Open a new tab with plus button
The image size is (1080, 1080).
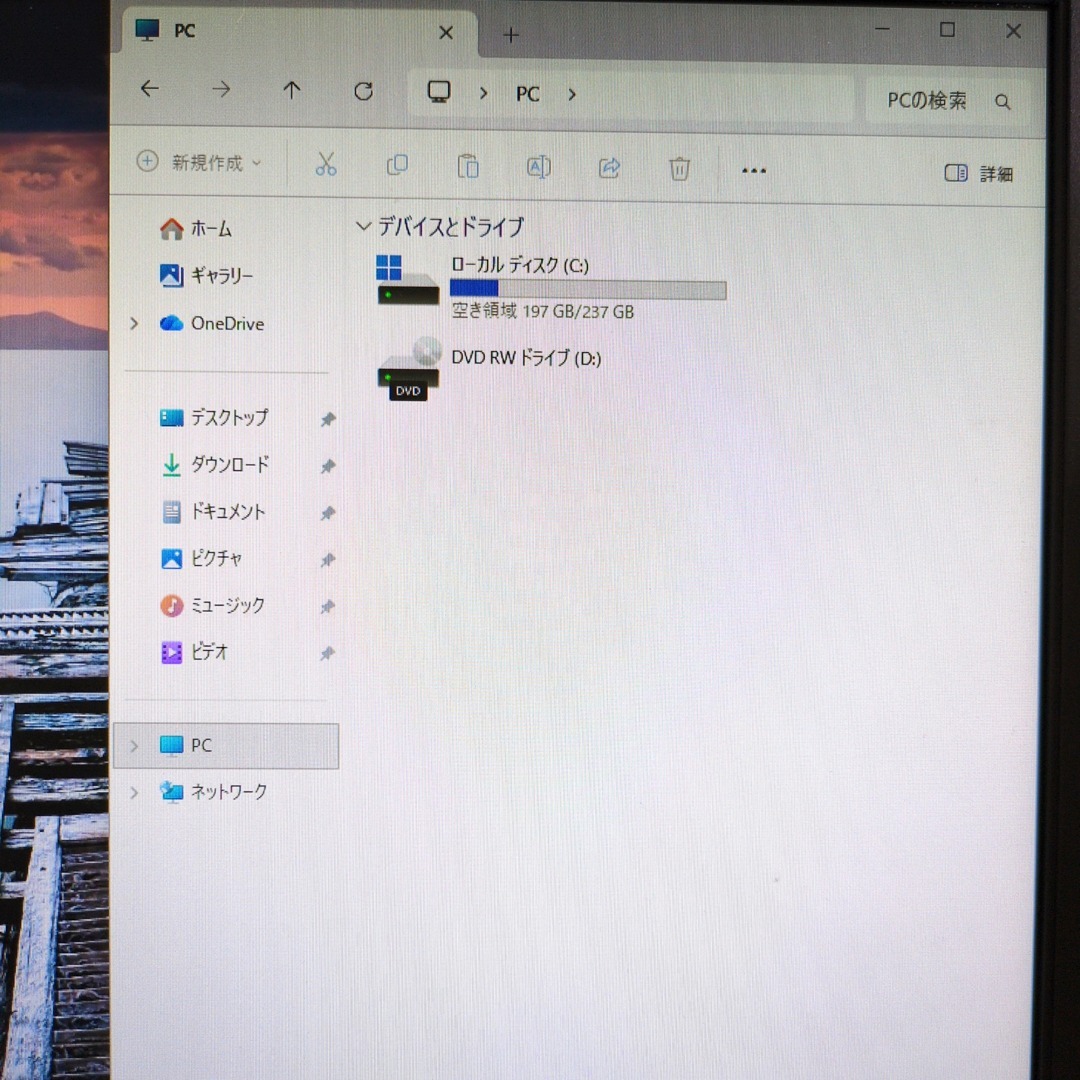511,35
